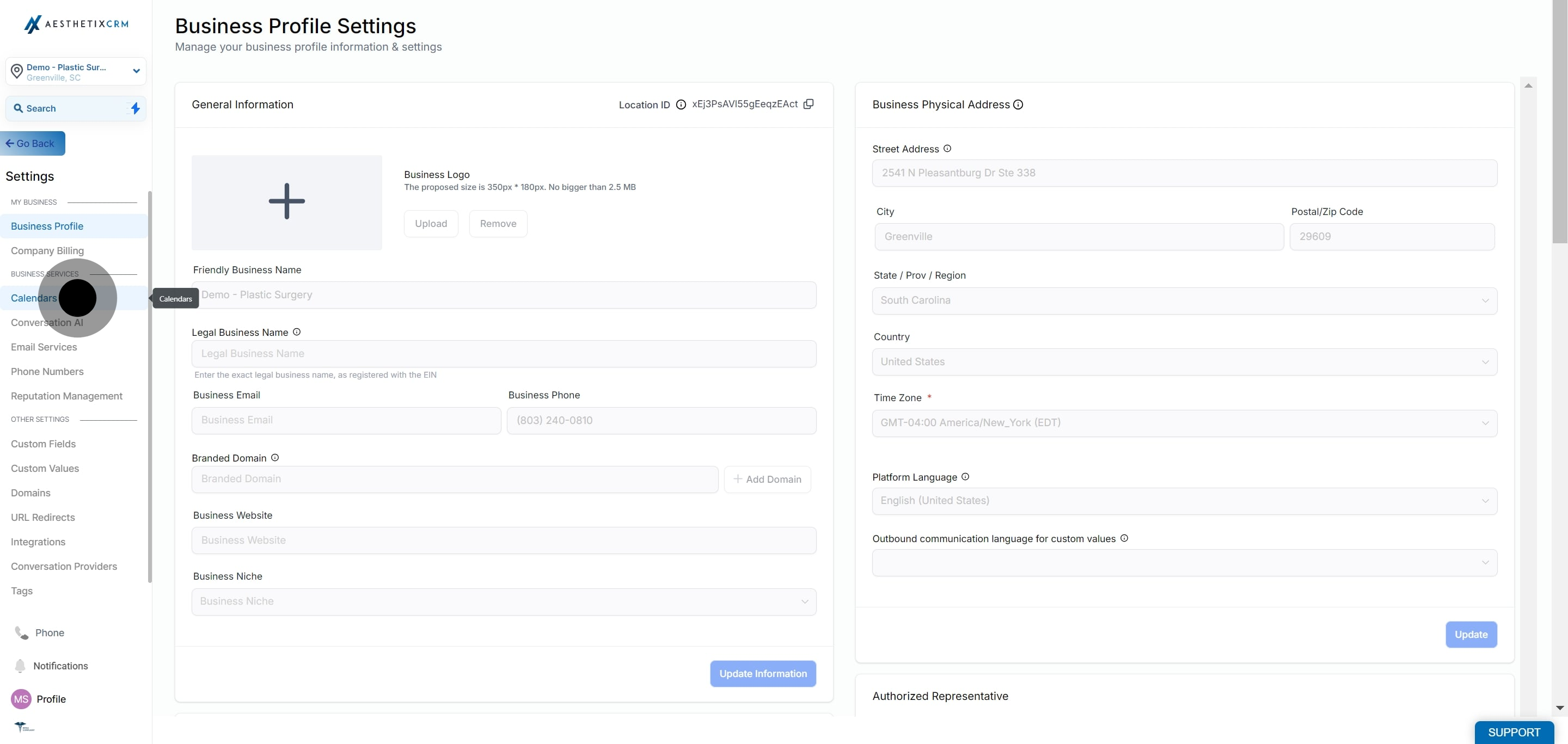Open the State / Prov / Region dropdown
The image size is (1568, 744).
pyautogui.click(x=1184, y=300)
